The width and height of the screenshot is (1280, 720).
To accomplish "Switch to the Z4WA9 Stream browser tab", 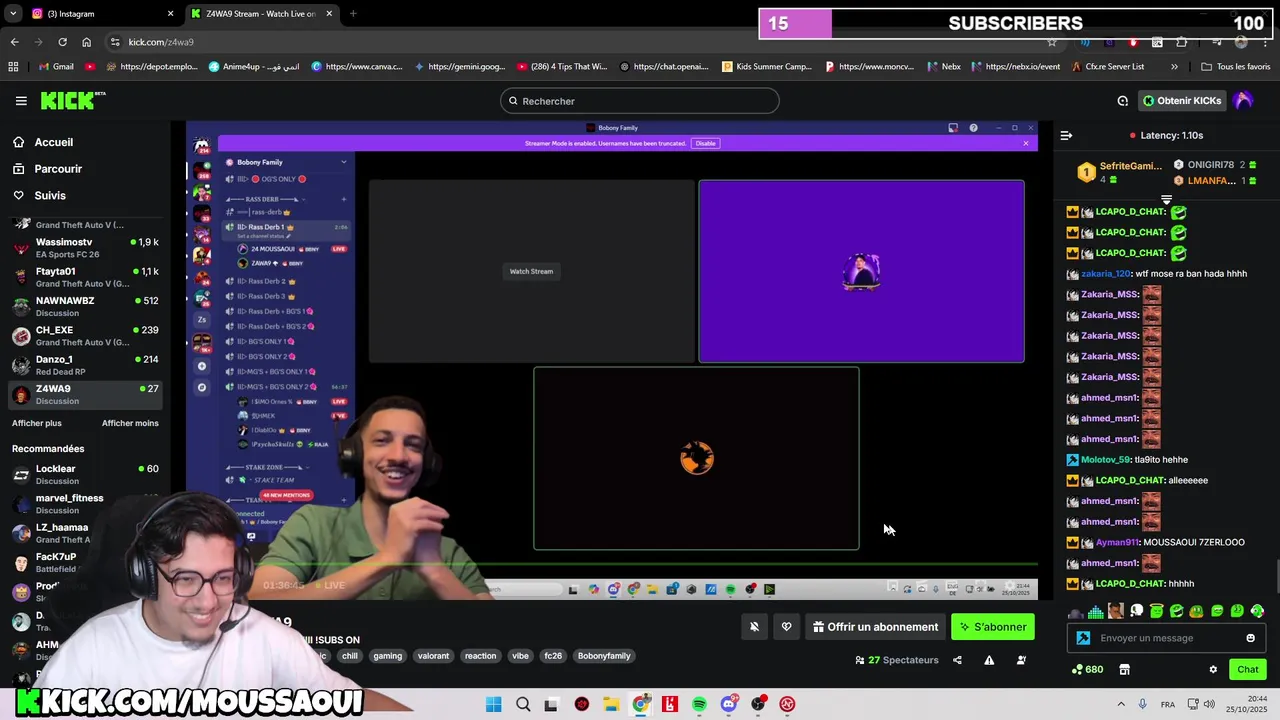I will click(x=260, y=14).
